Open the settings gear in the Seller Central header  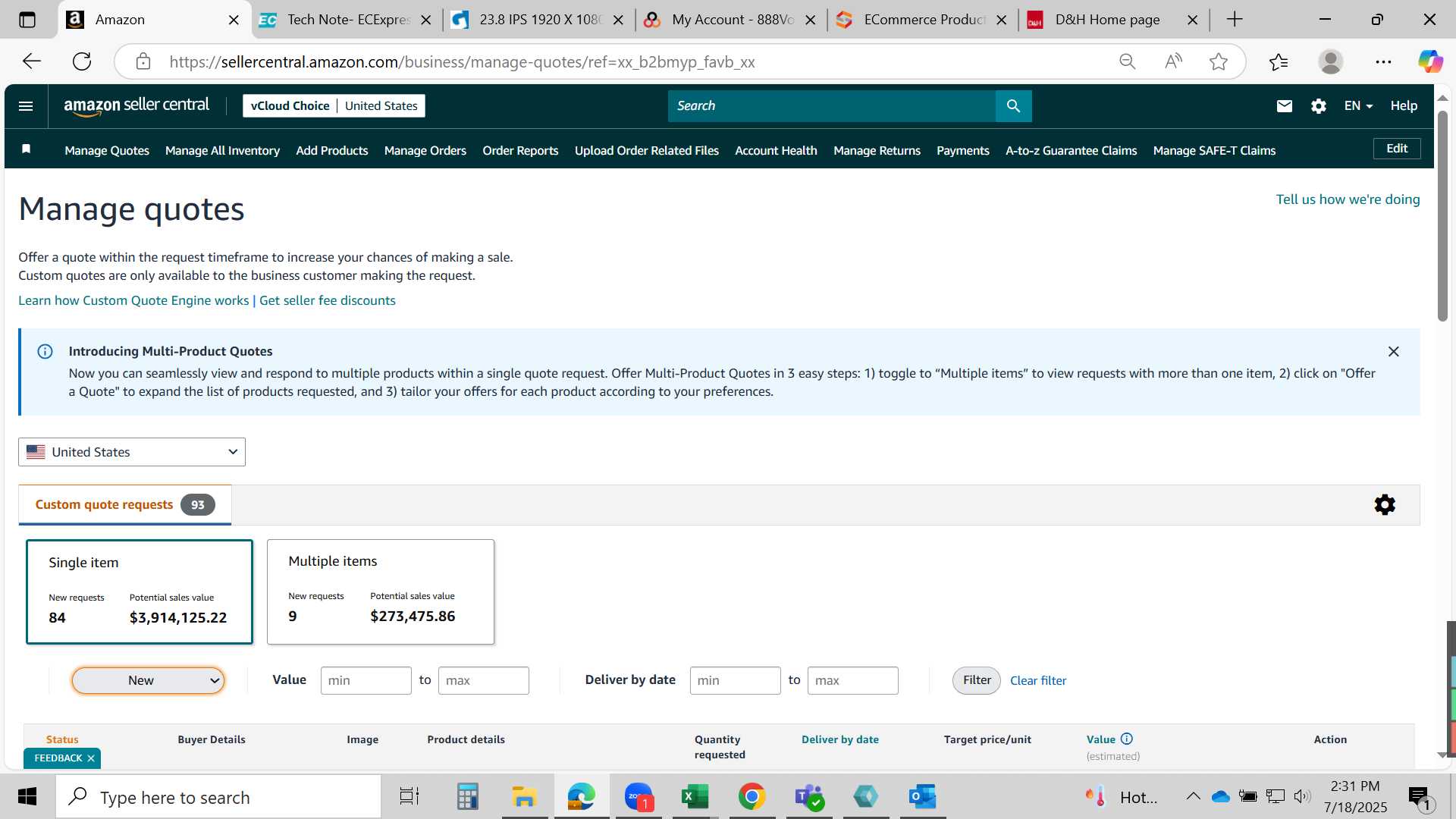[1319, 106]
